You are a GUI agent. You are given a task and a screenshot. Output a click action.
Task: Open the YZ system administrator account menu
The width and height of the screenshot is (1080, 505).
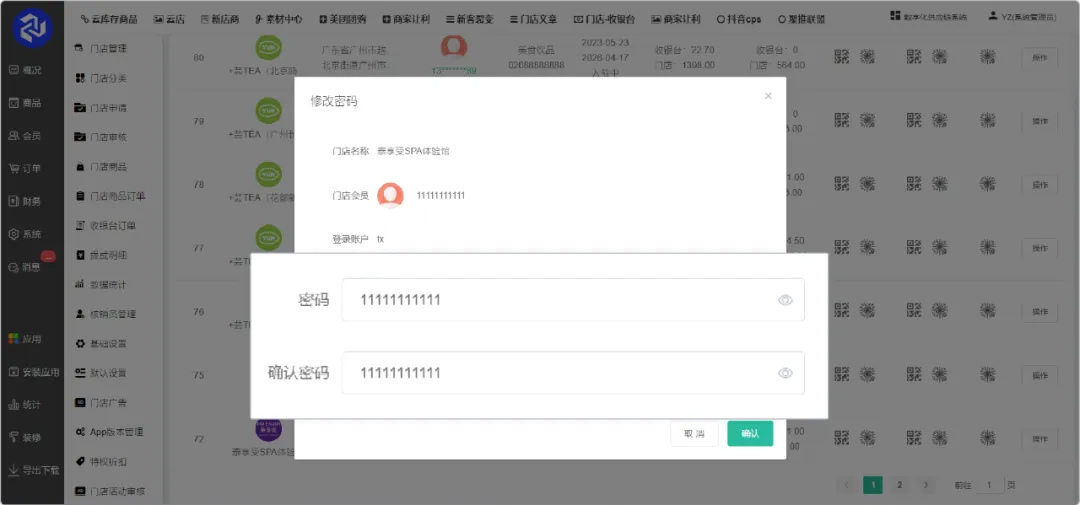point(1022,16)
